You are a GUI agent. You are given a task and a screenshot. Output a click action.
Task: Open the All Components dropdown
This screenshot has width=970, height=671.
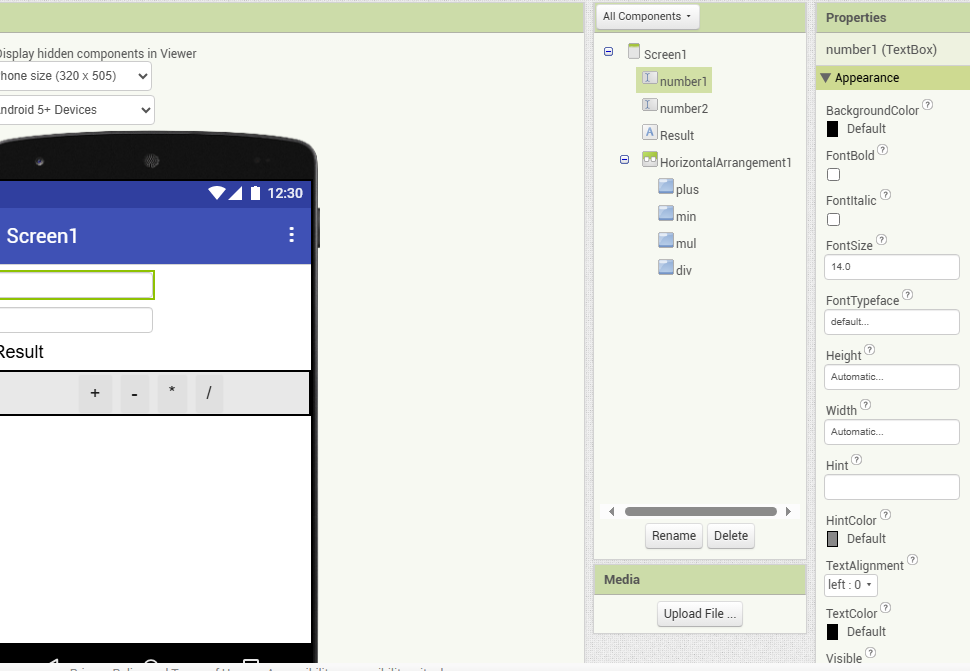coord(647,17)
